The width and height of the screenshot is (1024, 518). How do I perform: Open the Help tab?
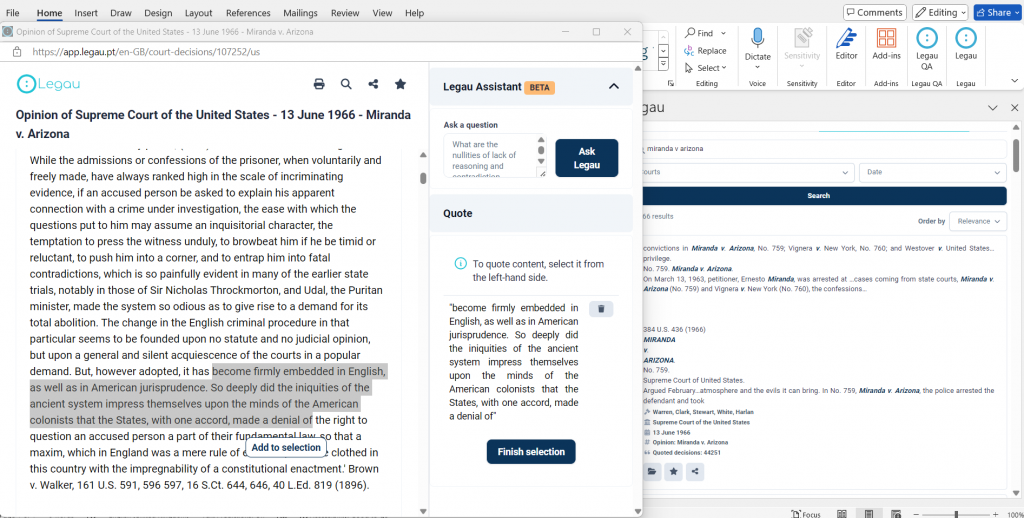(414, 13)
